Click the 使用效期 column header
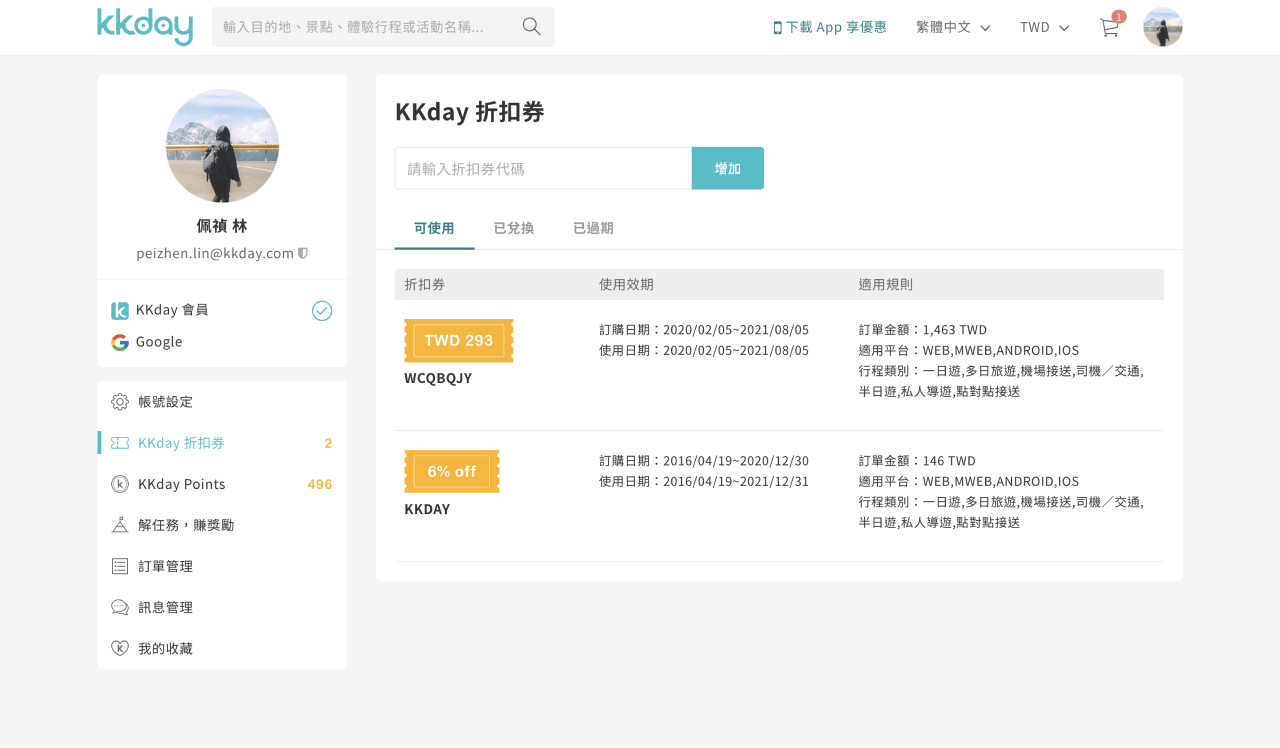 click(626, 285)
